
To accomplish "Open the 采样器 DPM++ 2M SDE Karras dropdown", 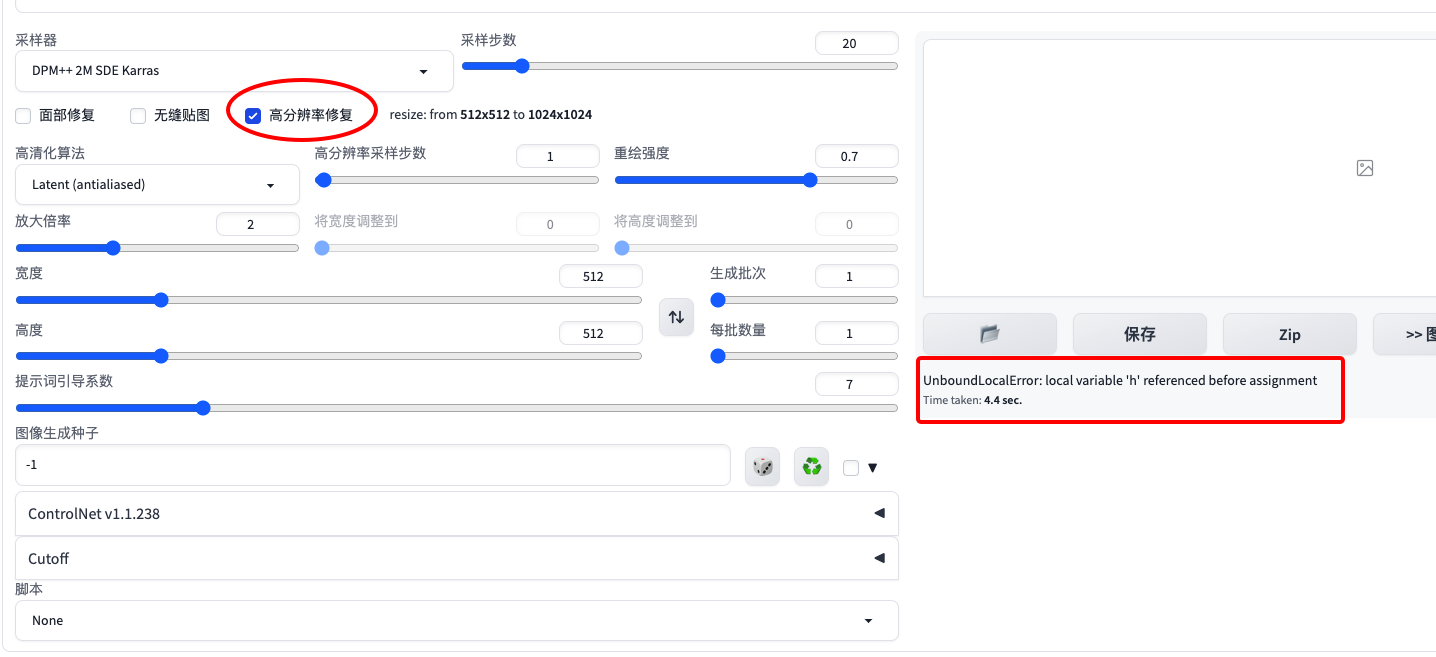I will pyautogui.click(x=234, y=71).
